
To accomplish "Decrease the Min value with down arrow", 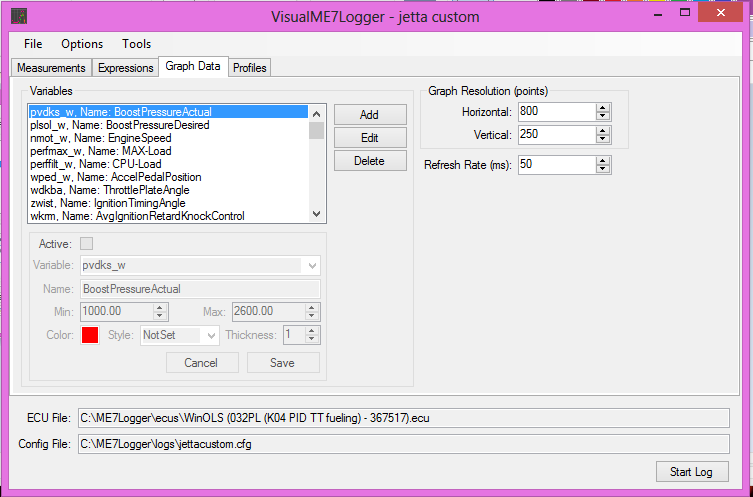I will (160, 315).
